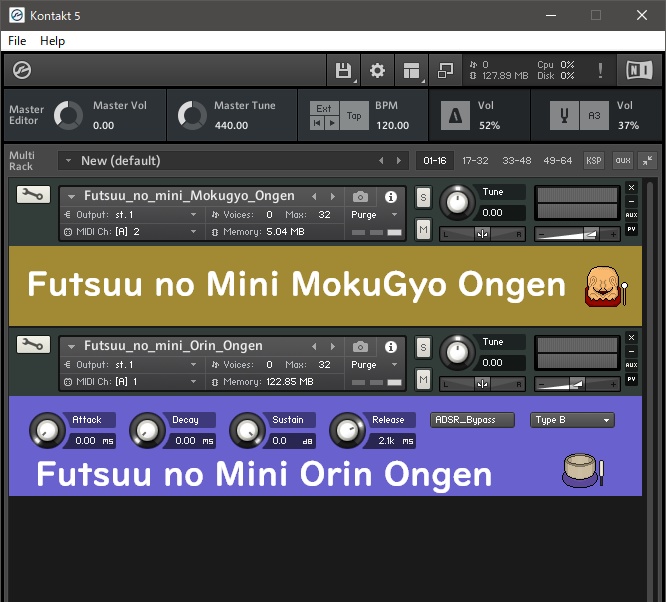This screenshot has width=666, height=602.
Task: Mute the Orin instrument
Action: (423, 379)
